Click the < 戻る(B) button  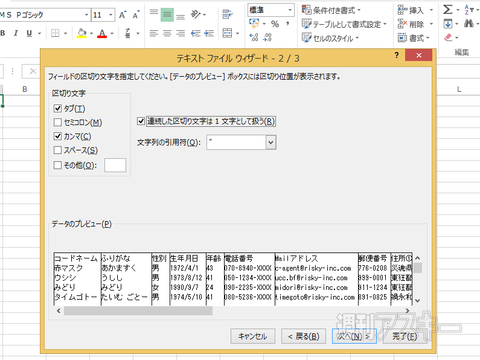coord(303,336)
